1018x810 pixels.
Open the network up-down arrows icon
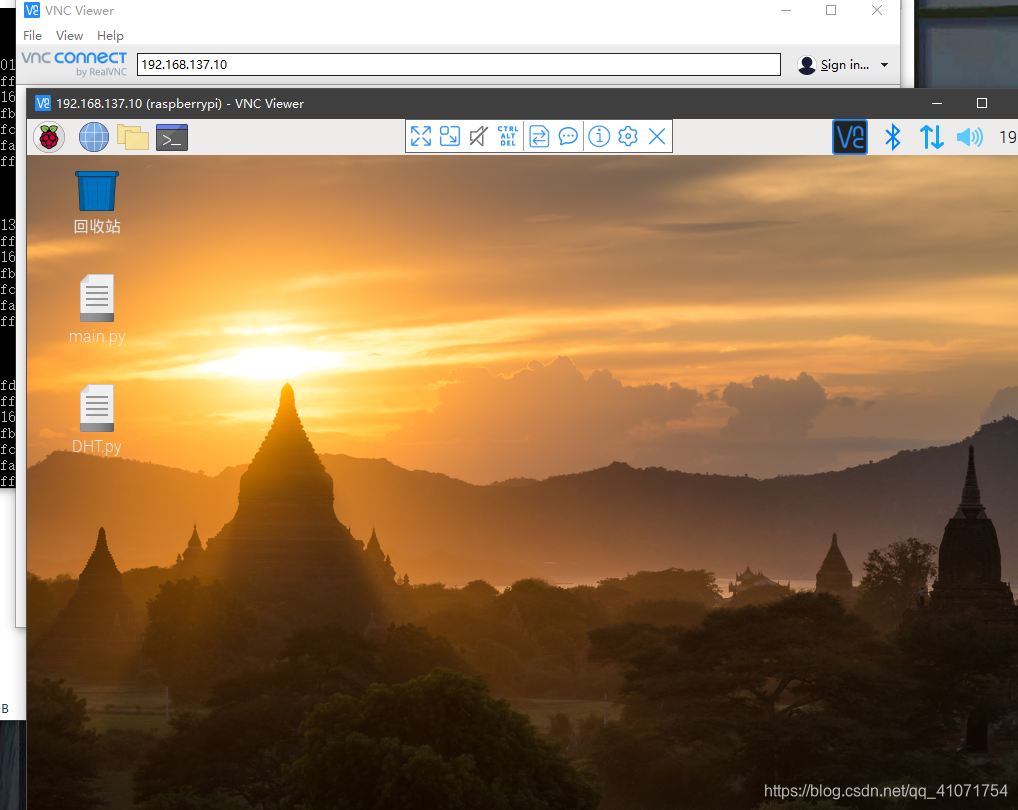pos(932,137)
